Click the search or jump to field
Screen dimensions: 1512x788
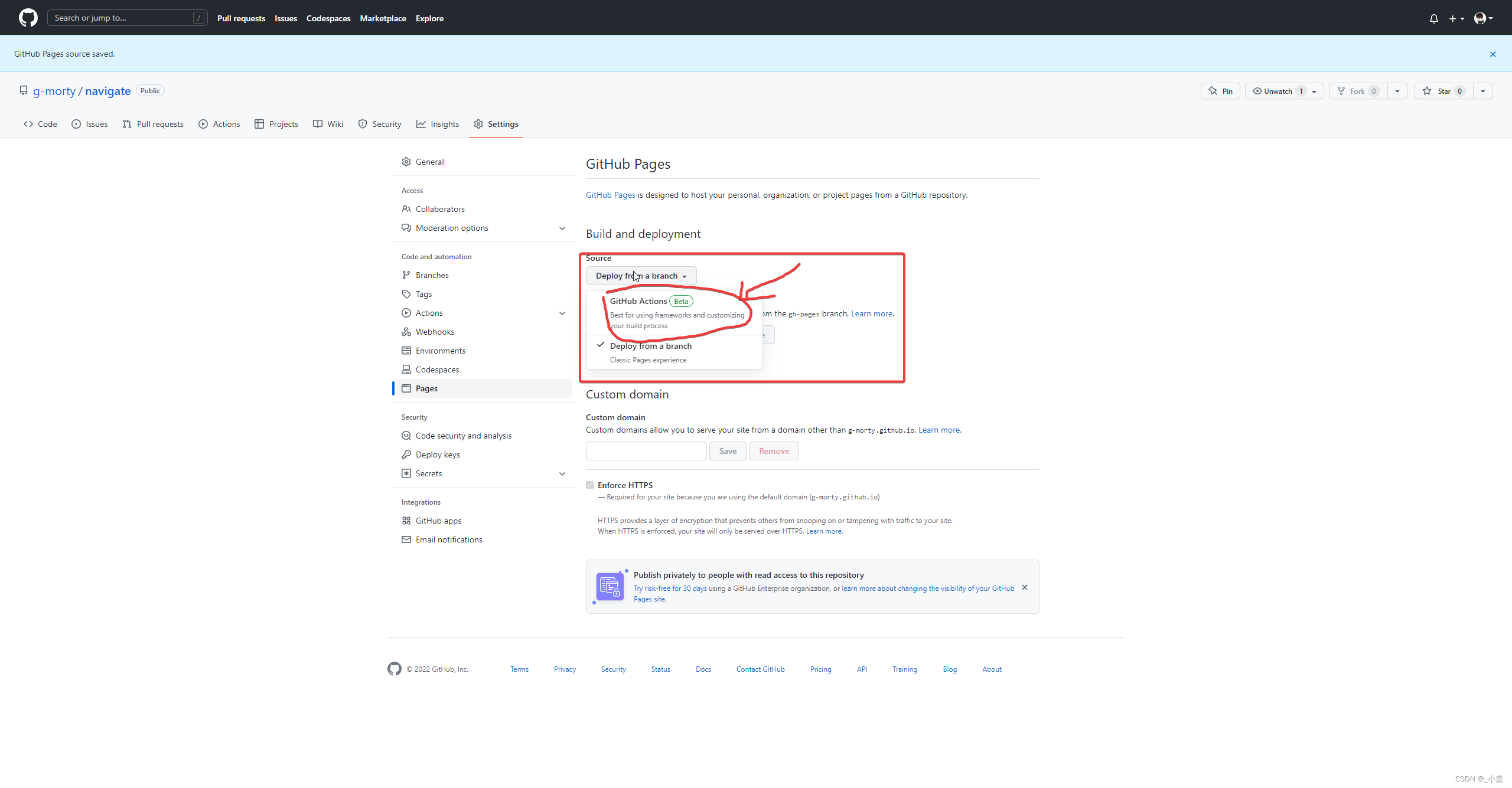tap(127, 18)
